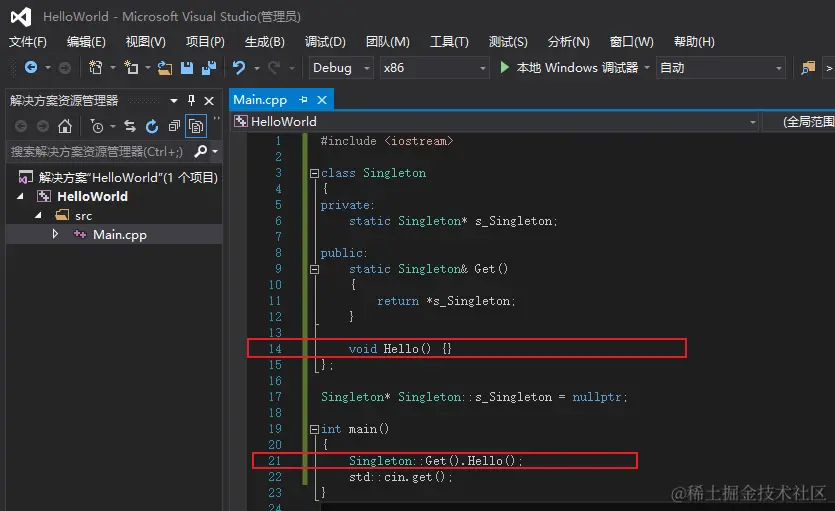The image size is (835, 511).
Task: Click the Open File folder icon
Action: [165, 68]
